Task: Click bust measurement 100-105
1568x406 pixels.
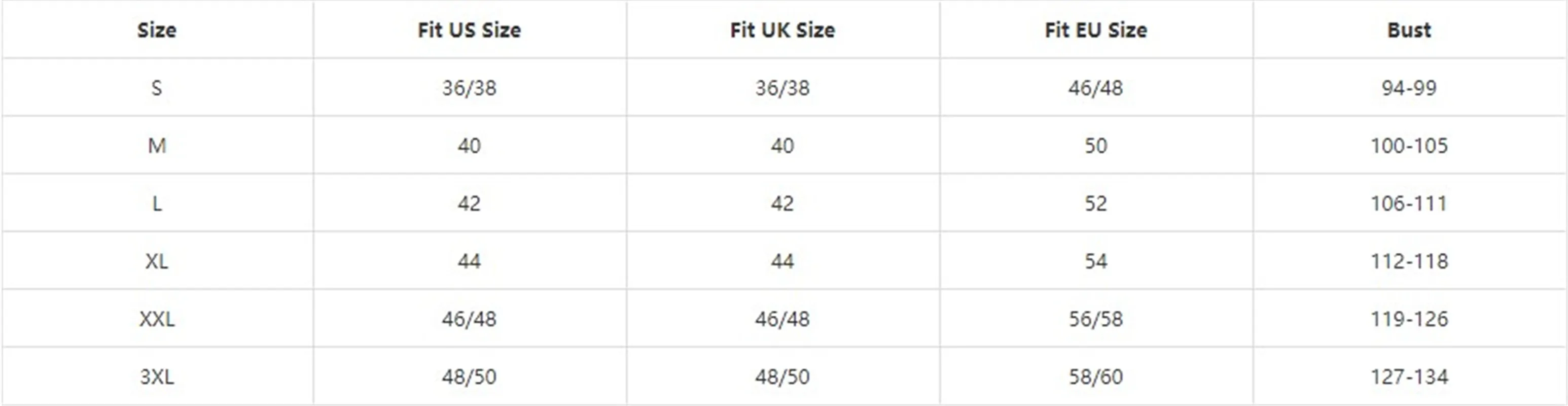Action: click(x=1409, y=146)
